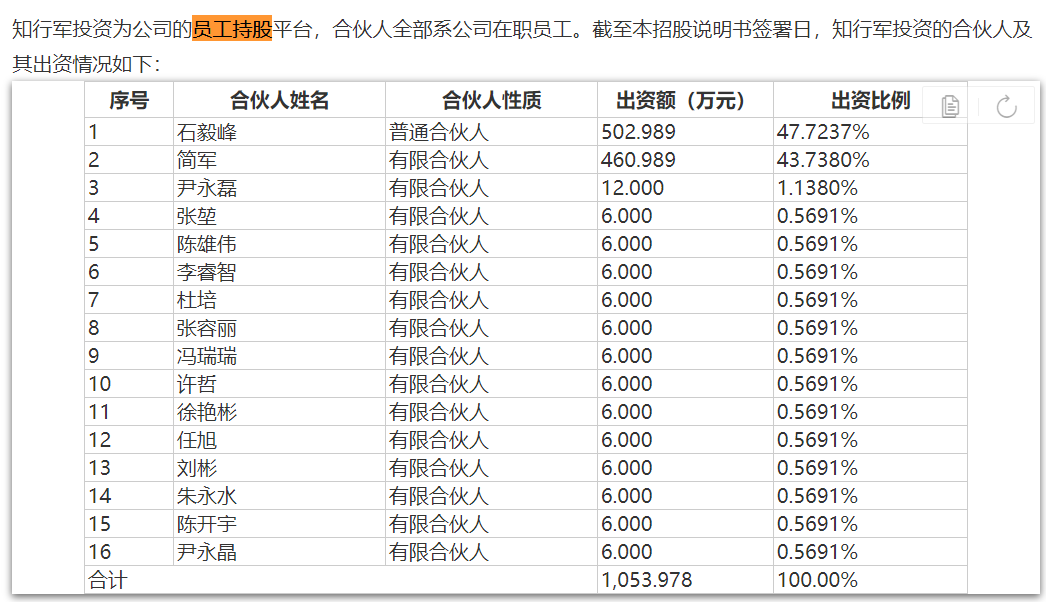Click the 普通合伙人 cell
Viewport: 1046px width, 602px height.
click(492, 132)
